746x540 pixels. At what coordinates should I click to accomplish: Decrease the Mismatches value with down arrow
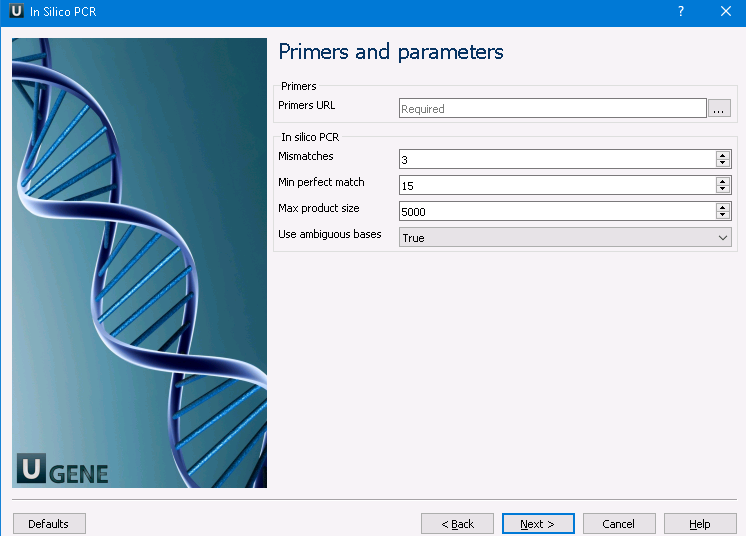[722, 163]
